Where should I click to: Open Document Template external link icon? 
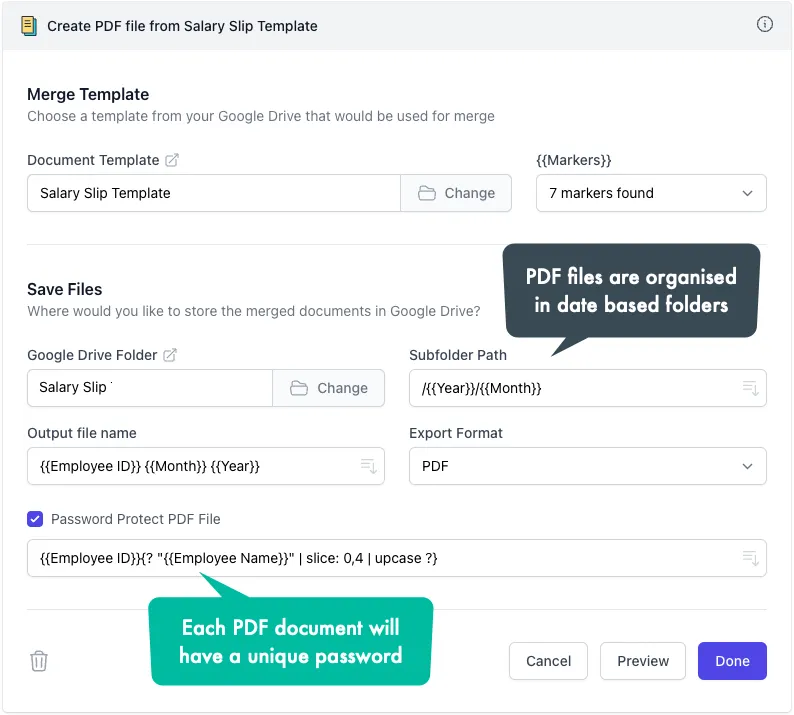[x=172, y=160]
